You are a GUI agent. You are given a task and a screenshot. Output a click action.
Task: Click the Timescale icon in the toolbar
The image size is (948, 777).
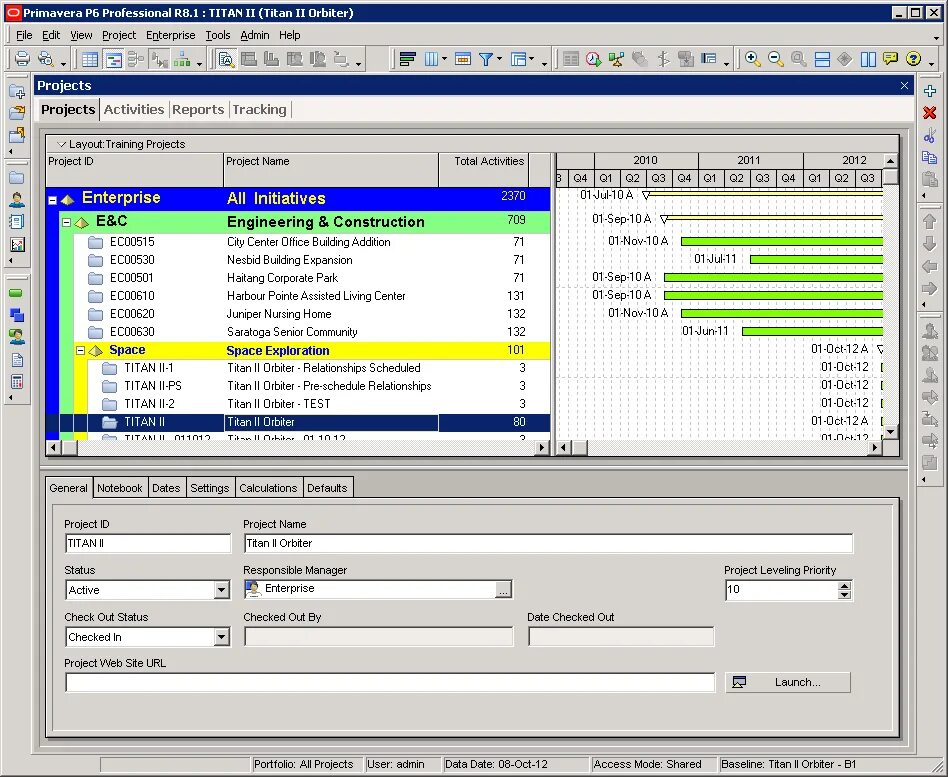click(463, 59)
